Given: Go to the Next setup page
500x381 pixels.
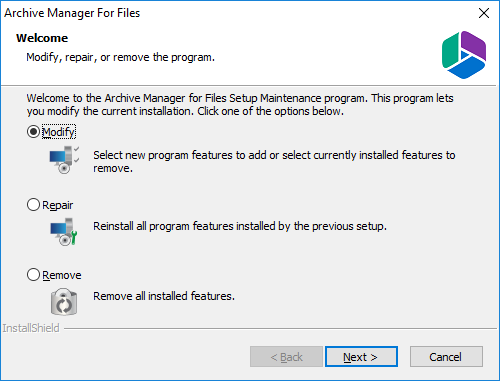Looking at the screenshot, I should click(361, 357).
